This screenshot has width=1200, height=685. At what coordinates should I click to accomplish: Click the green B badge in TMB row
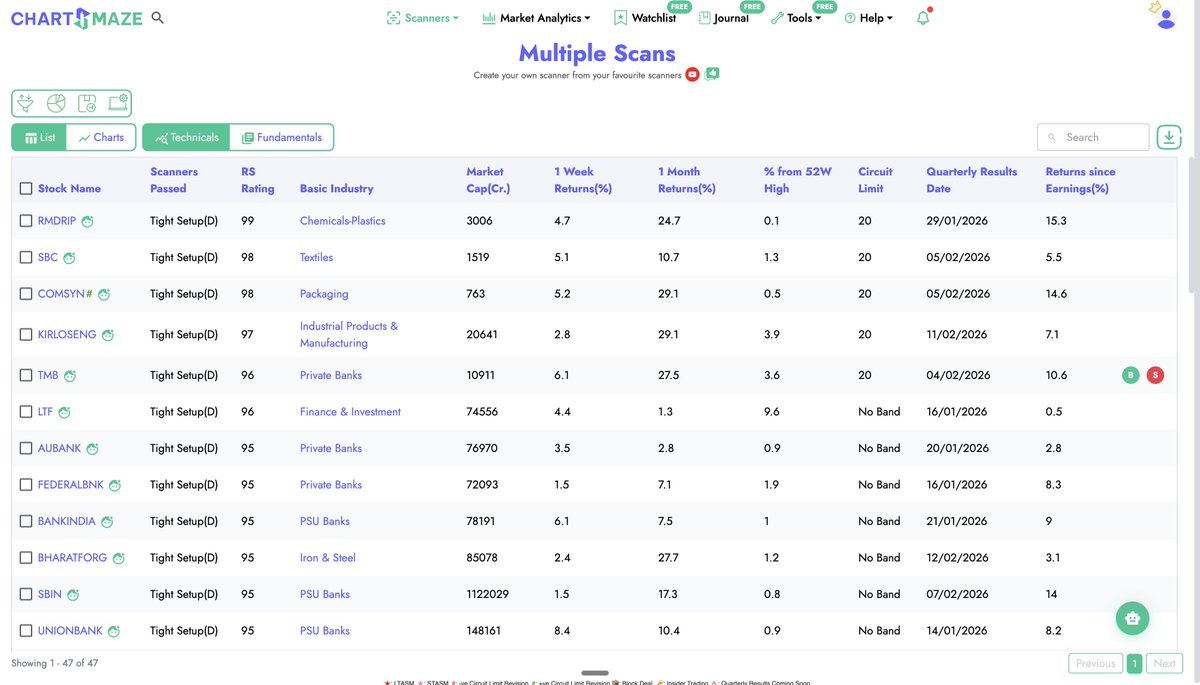tap(1131, 375)
